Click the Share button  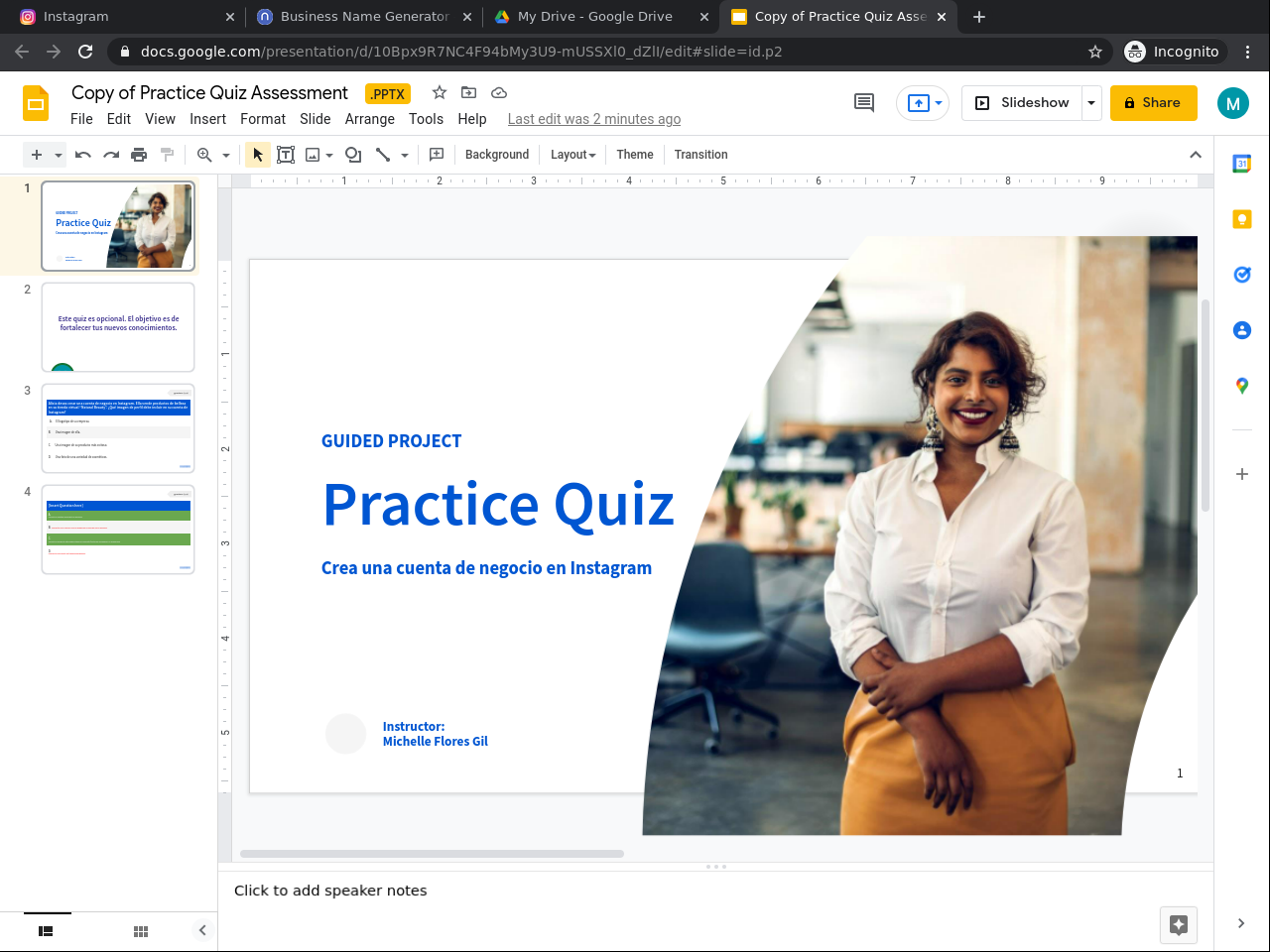click(x=1154, y=103)
